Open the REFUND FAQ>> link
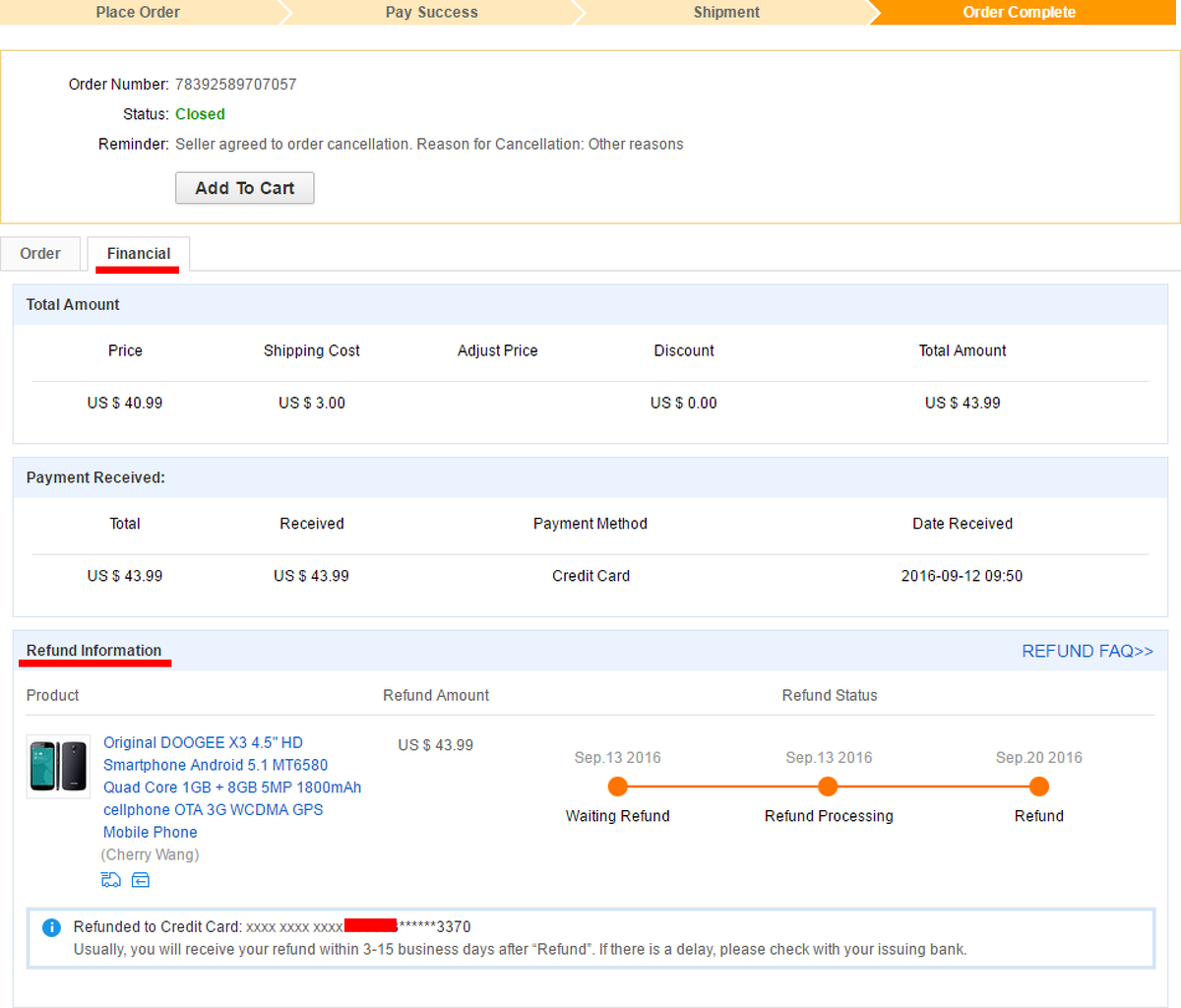This screenshot has width=1181, height=1008. coord(1088,651)
